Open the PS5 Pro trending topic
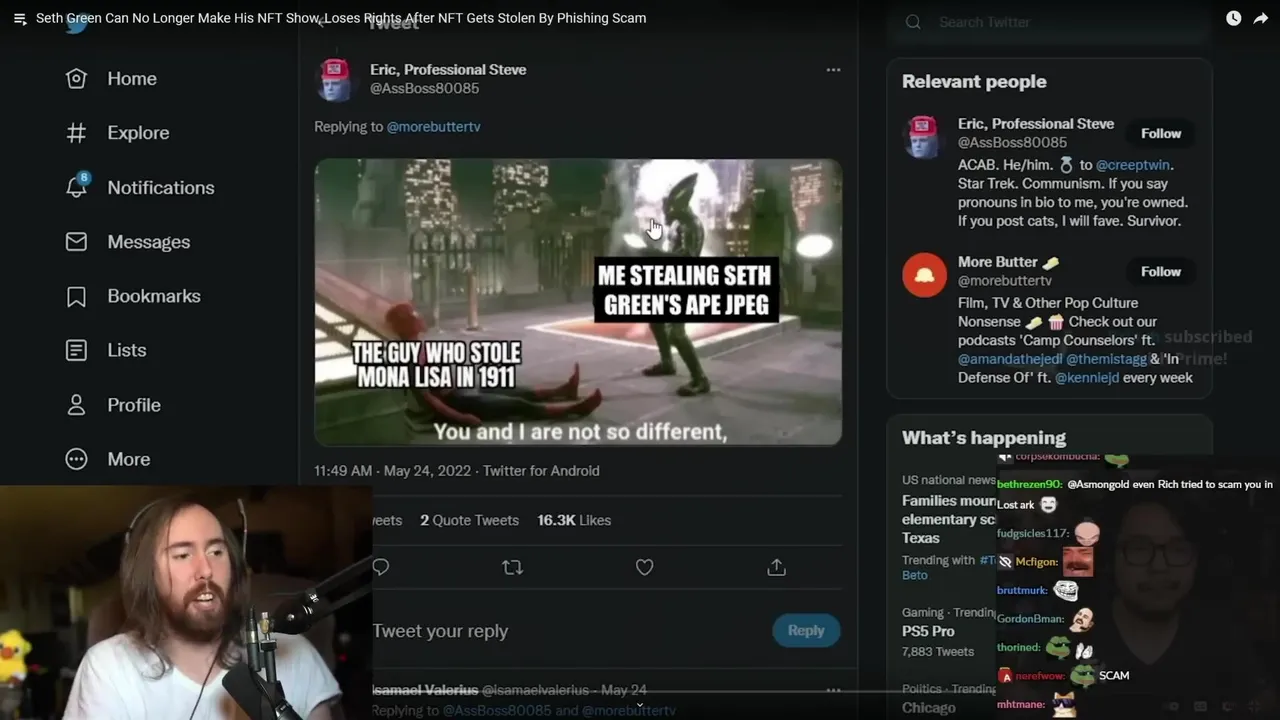Viewport: 1280px width, 720px height. [928, 631]
